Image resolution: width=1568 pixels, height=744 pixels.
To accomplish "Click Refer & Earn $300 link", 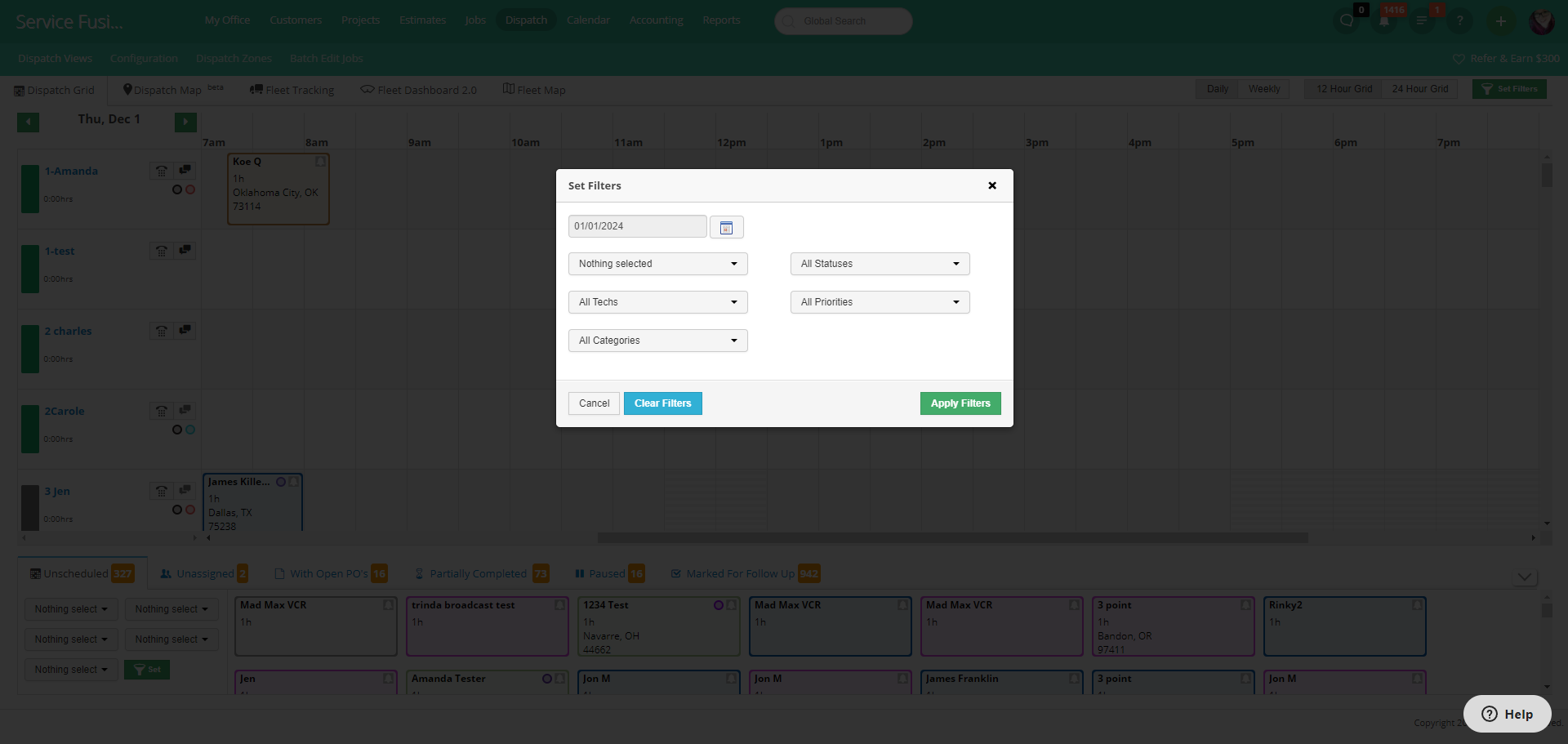I will [1506, 59].
